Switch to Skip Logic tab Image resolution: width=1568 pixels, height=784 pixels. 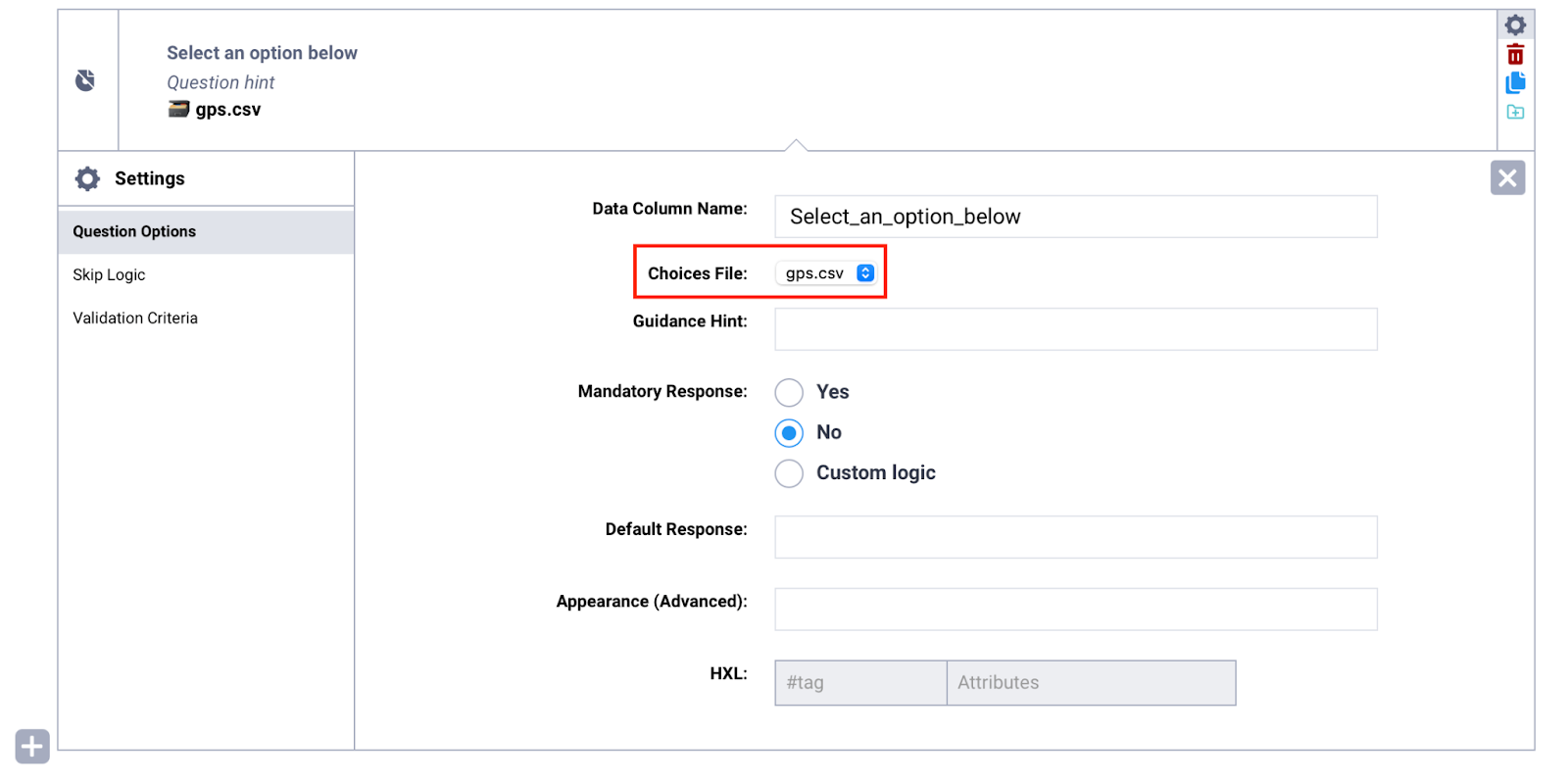tap(109, 275)
